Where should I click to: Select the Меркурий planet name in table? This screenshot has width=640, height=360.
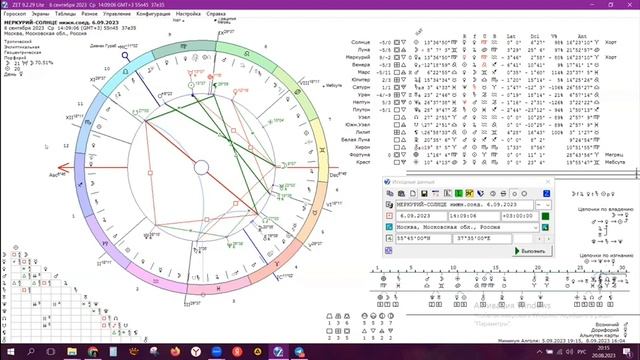pos(358,58)
